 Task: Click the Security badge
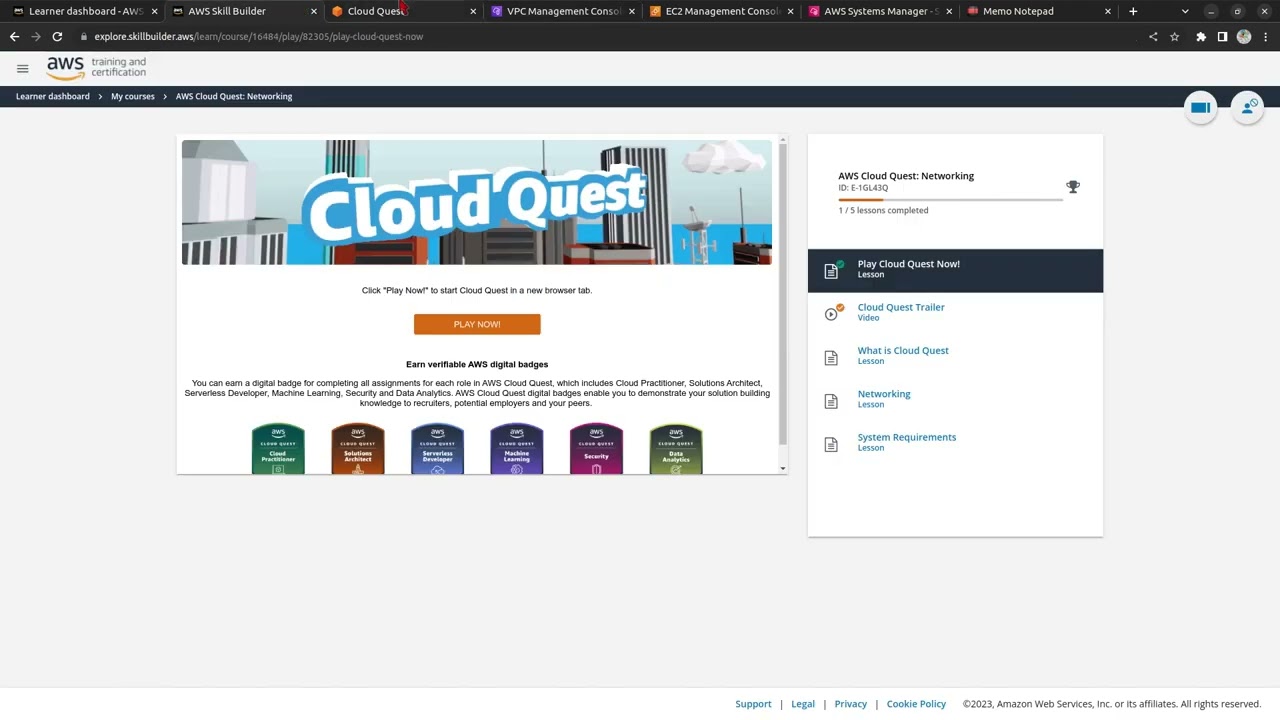596,449
